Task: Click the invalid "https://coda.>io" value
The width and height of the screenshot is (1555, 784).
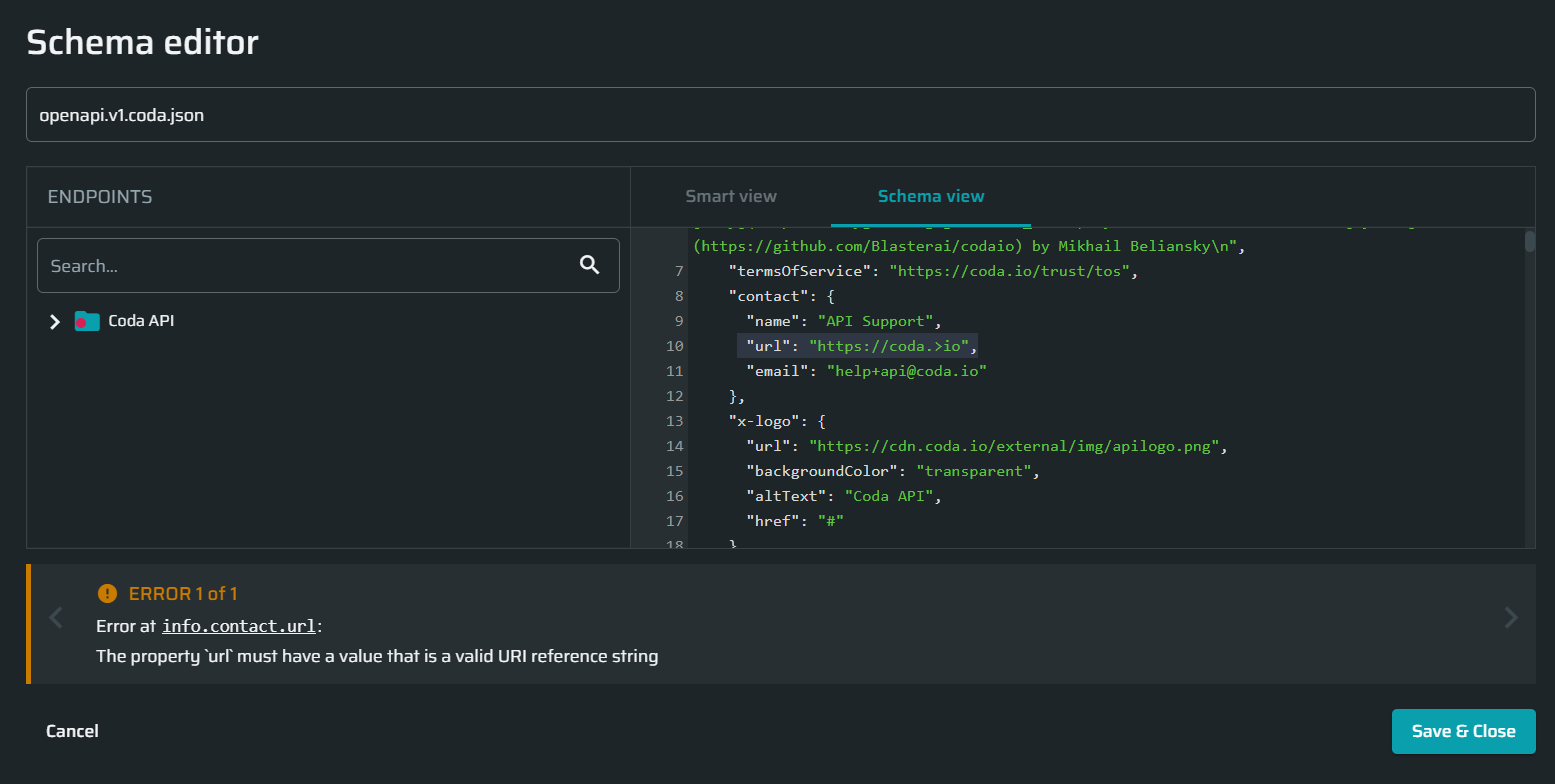Action: 888,346
